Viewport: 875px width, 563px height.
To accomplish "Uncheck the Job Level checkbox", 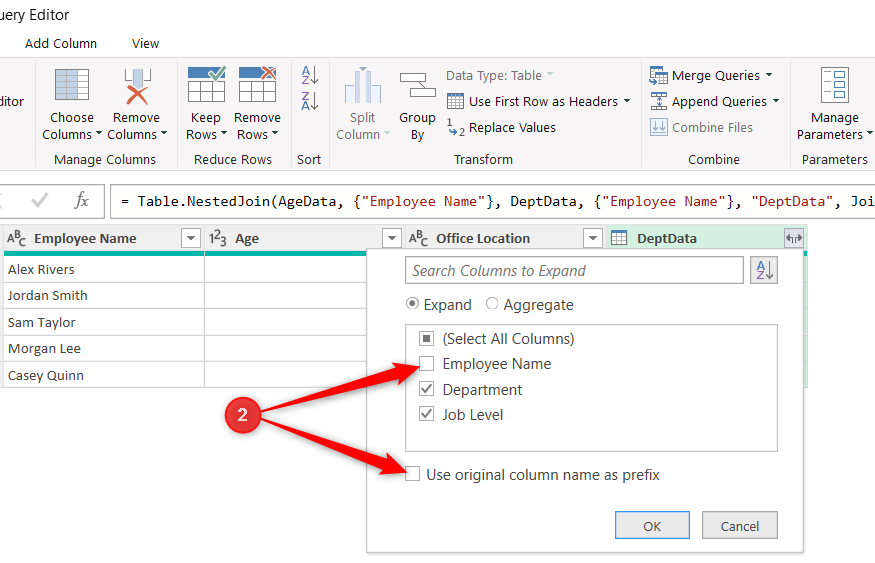I will 426,414.
